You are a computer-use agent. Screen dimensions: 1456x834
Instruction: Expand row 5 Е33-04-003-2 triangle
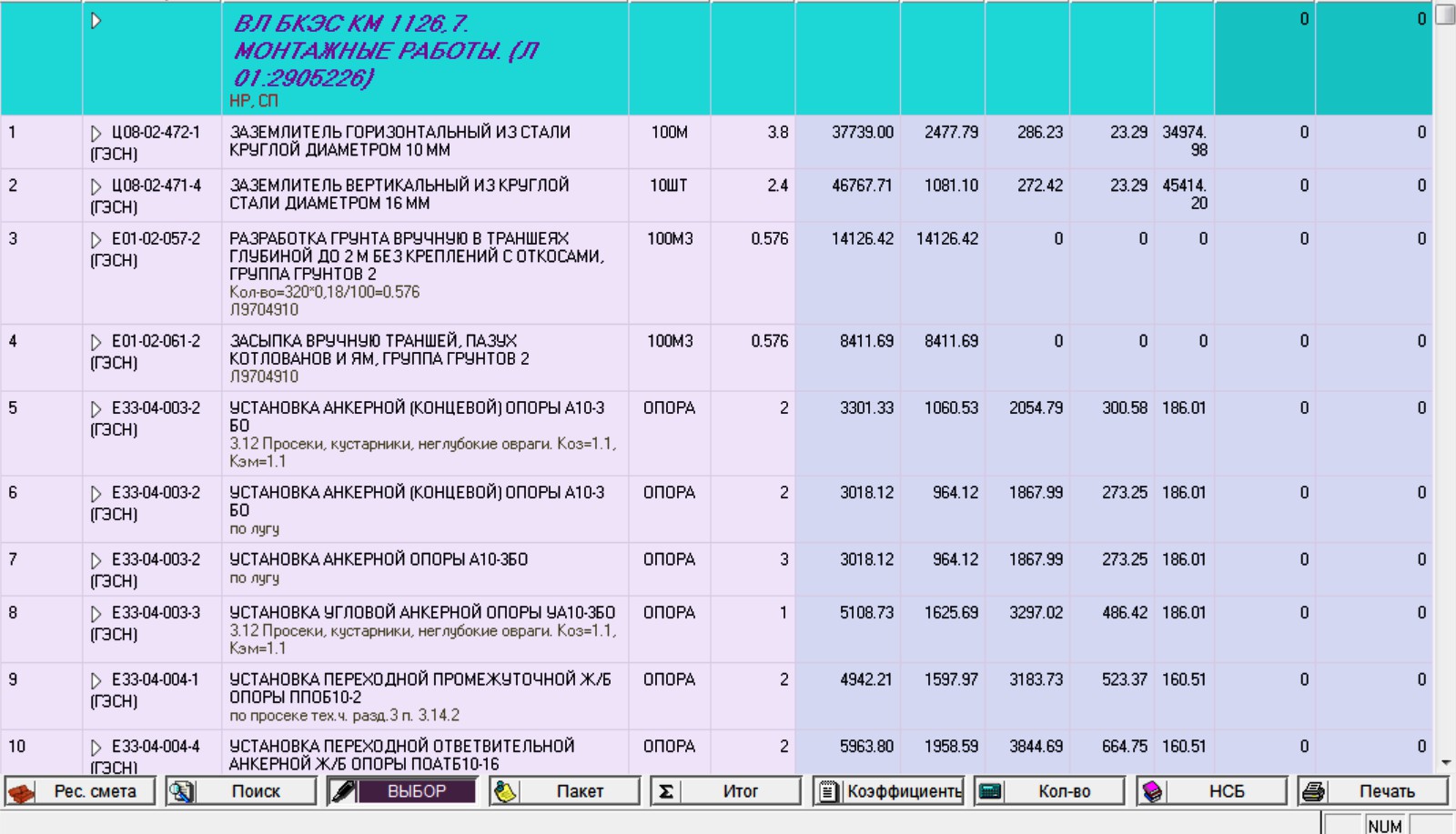[x=96, y=409]
